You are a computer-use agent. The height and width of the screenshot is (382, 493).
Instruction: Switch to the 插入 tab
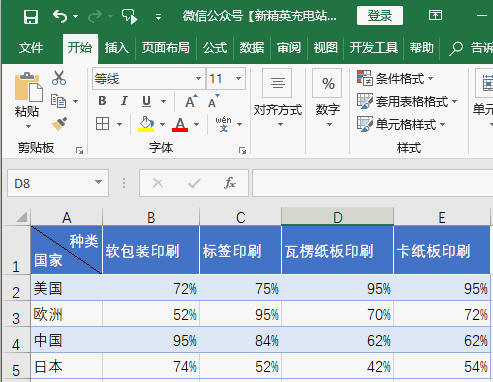[x=117, y=48]
